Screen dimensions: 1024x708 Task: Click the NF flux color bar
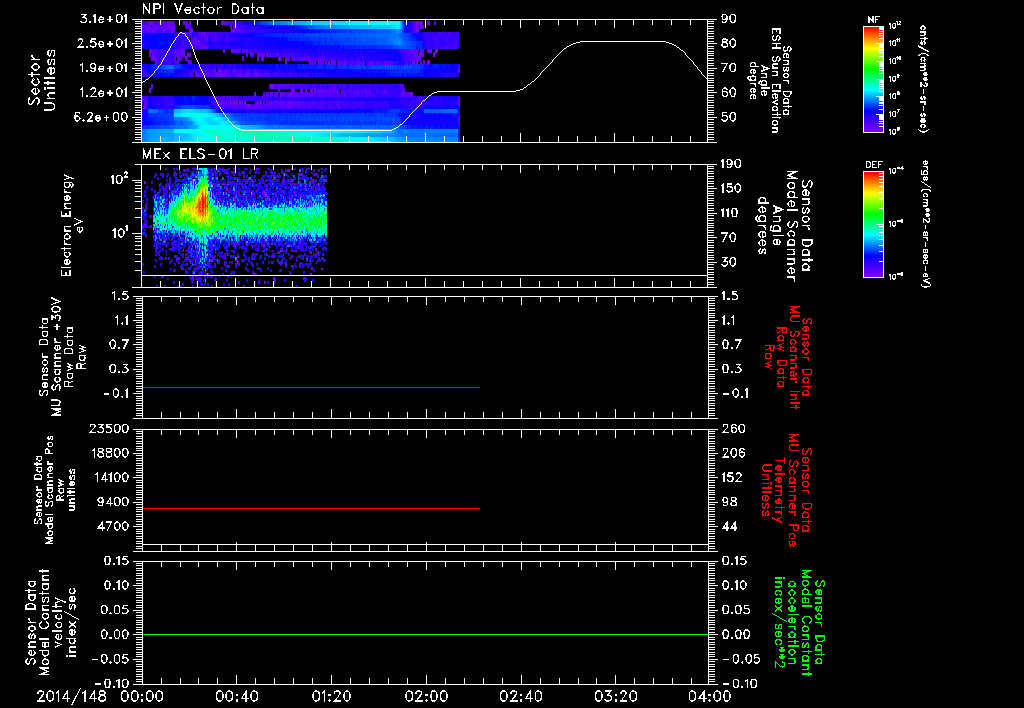point(873,78)
